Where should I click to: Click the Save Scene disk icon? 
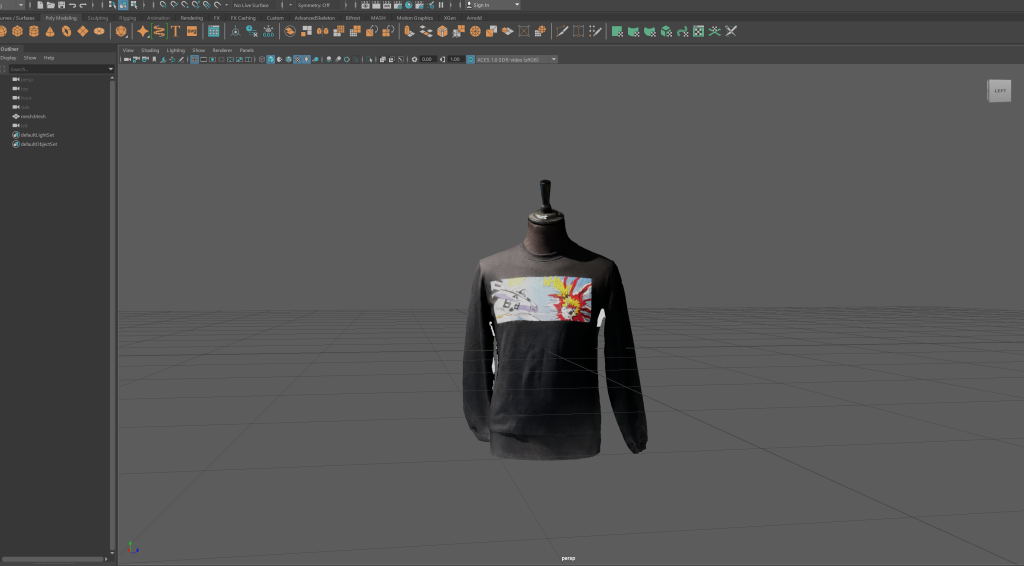pos(61,5)
